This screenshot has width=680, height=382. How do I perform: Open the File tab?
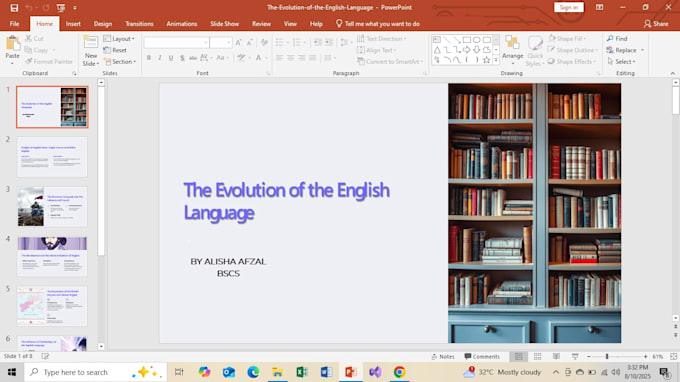(x=14, y=24)
